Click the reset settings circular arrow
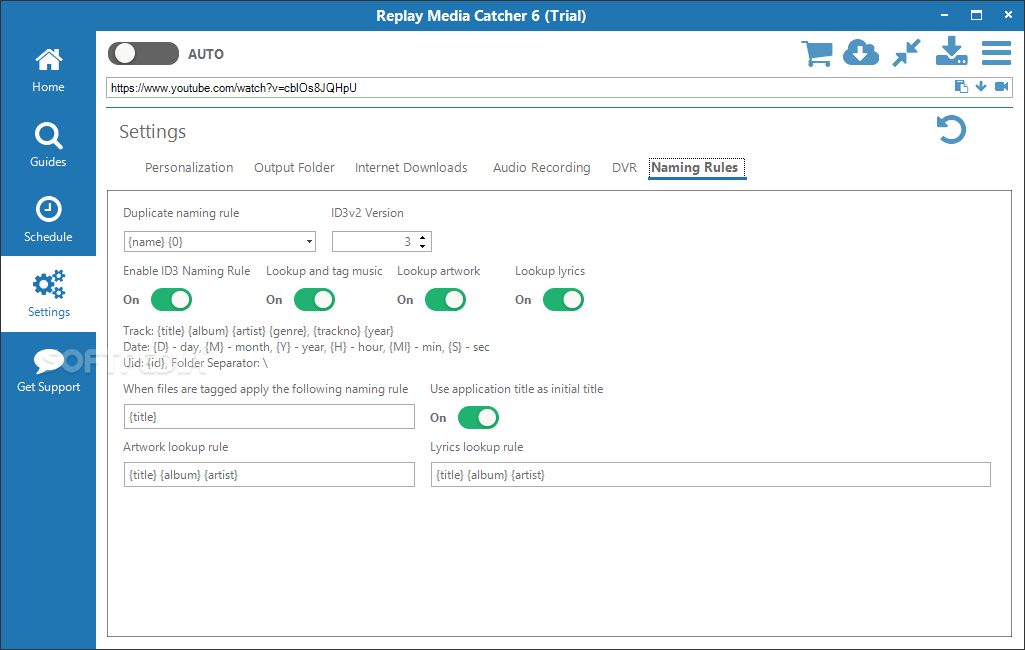 point(951,129)
